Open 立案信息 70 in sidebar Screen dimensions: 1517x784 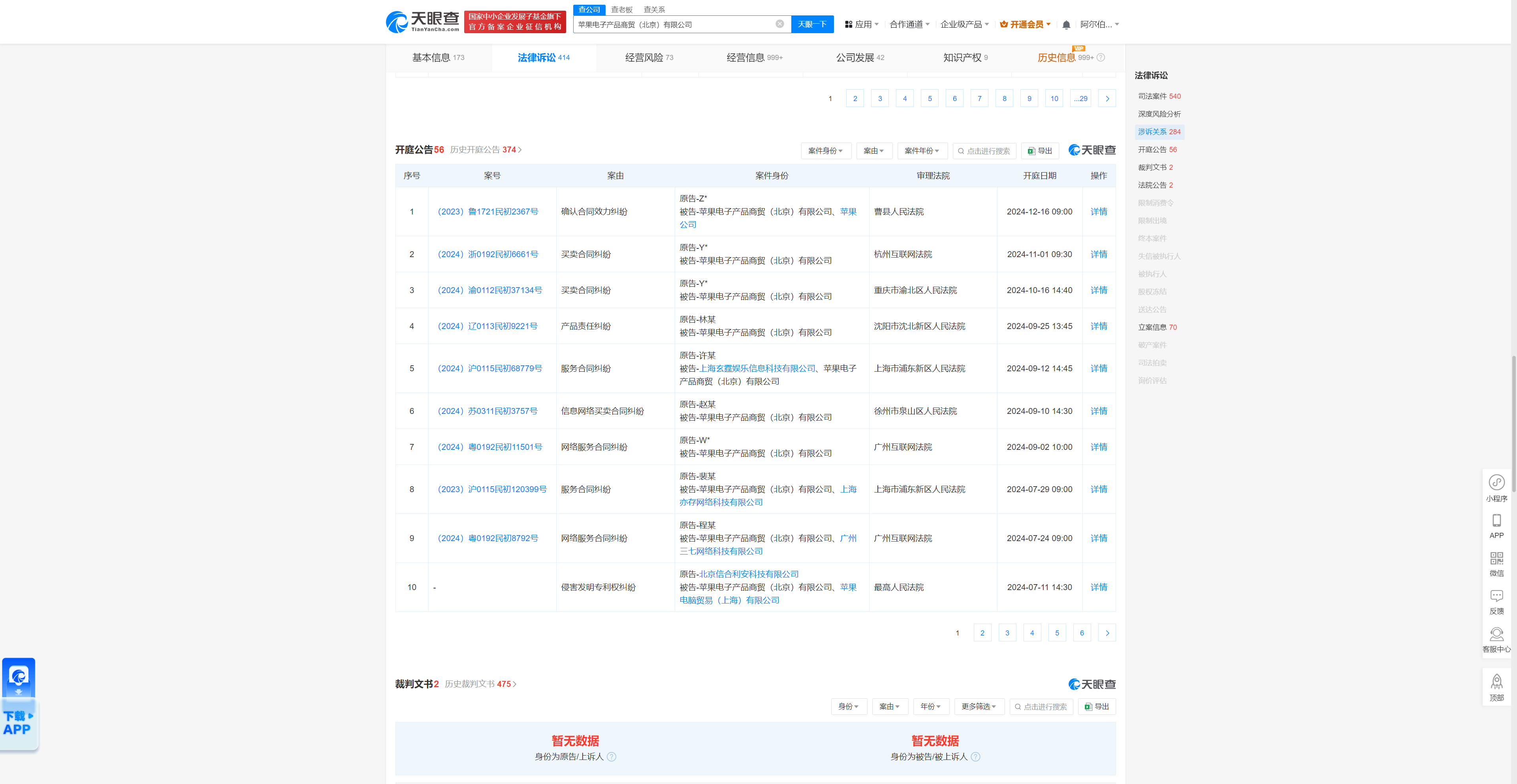(1157, 327)
